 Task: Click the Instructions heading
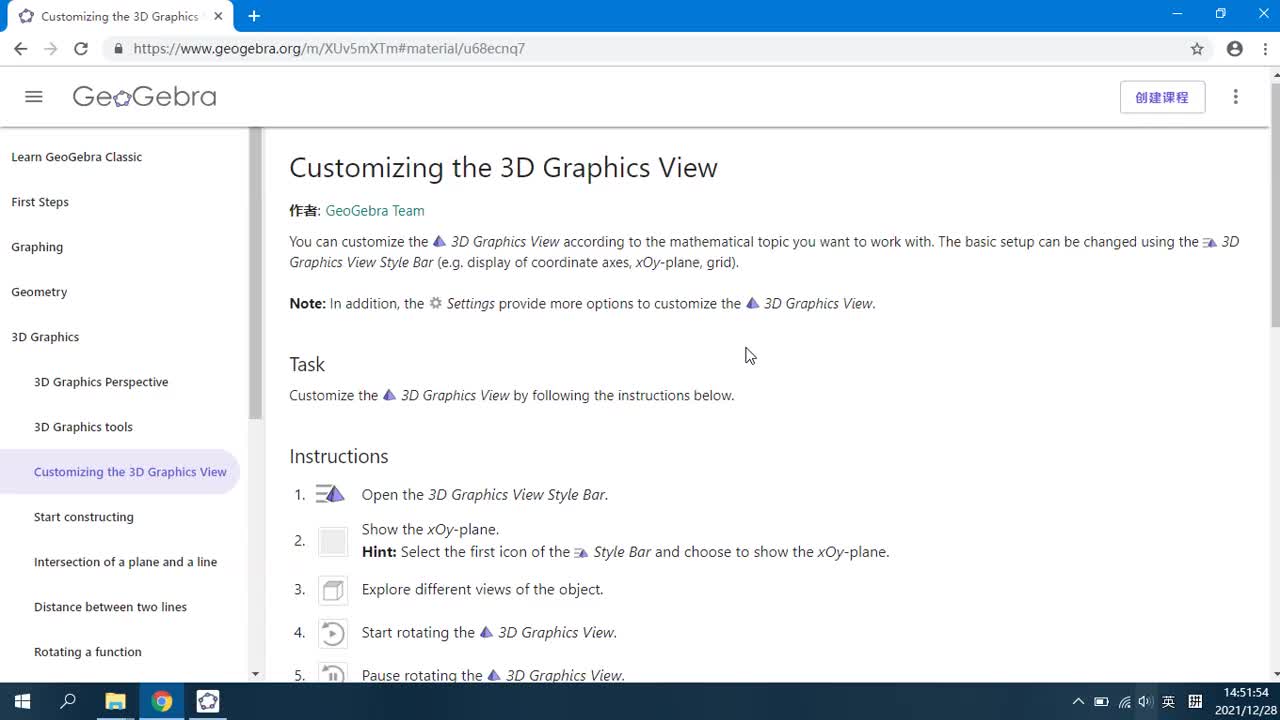coord(338,456)
